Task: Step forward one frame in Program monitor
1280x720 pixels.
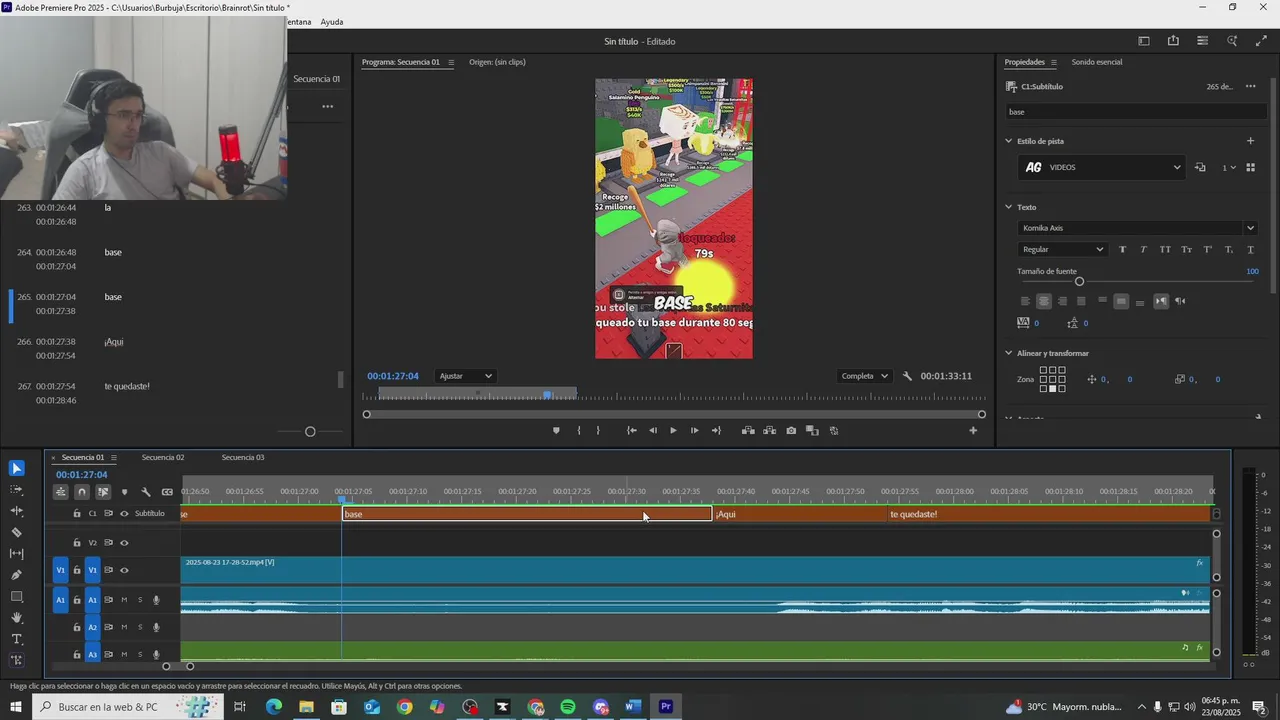Action: point(694,430)
